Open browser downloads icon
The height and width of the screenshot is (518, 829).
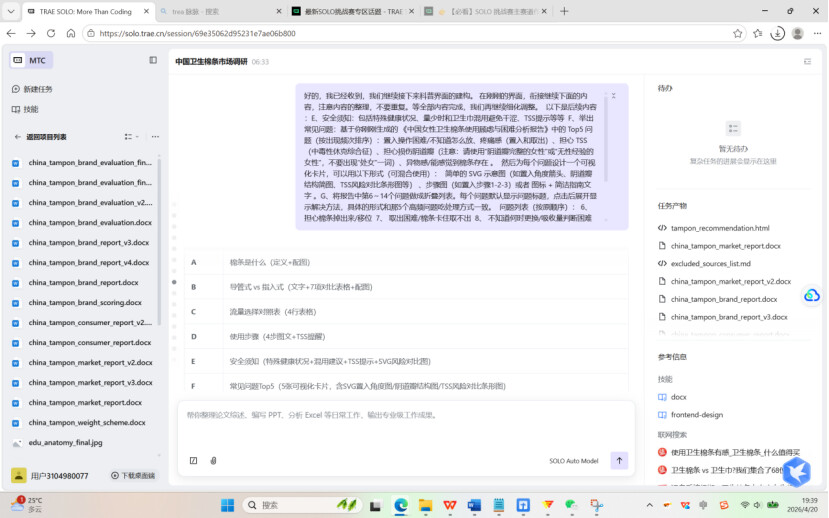(x=777, y=33)
